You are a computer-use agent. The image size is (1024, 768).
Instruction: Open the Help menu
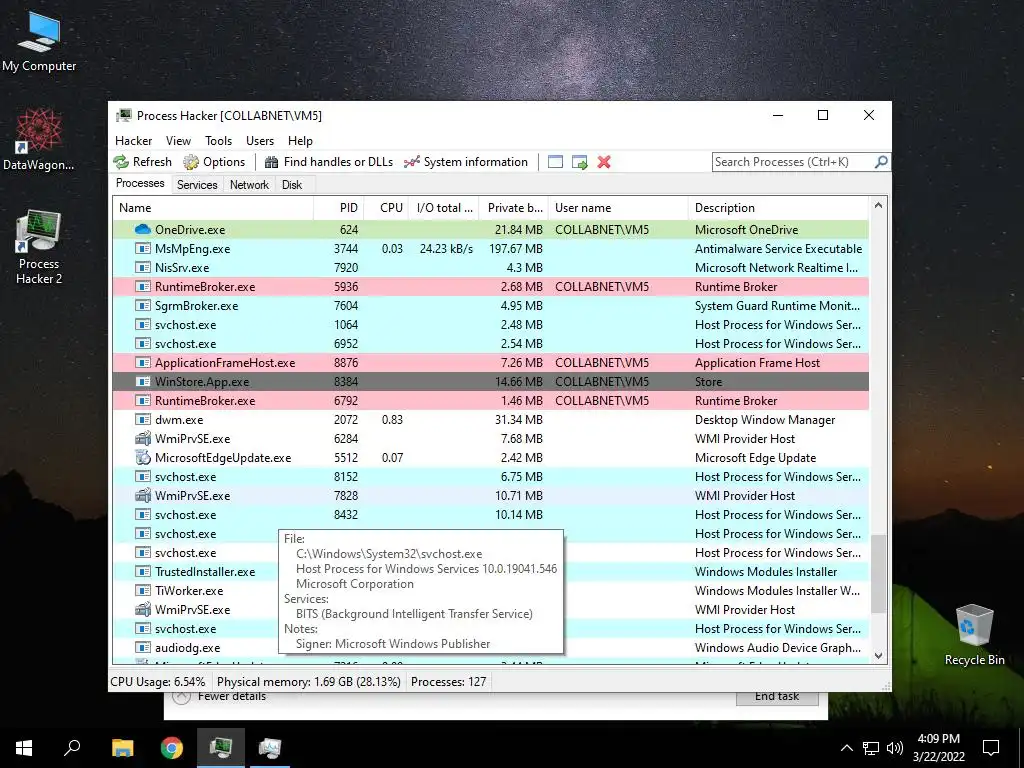click(x=300, y=141)
